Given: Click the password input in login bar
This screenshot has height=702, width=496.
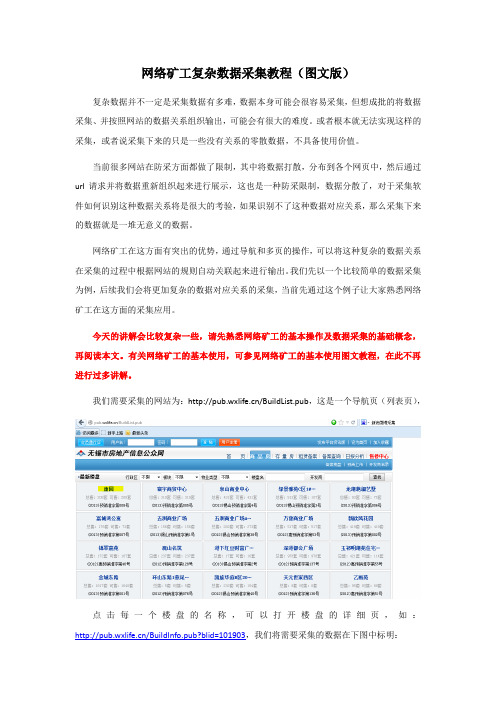Looking at the screenshot, I should pyautogui.click(x=184, y=442).
